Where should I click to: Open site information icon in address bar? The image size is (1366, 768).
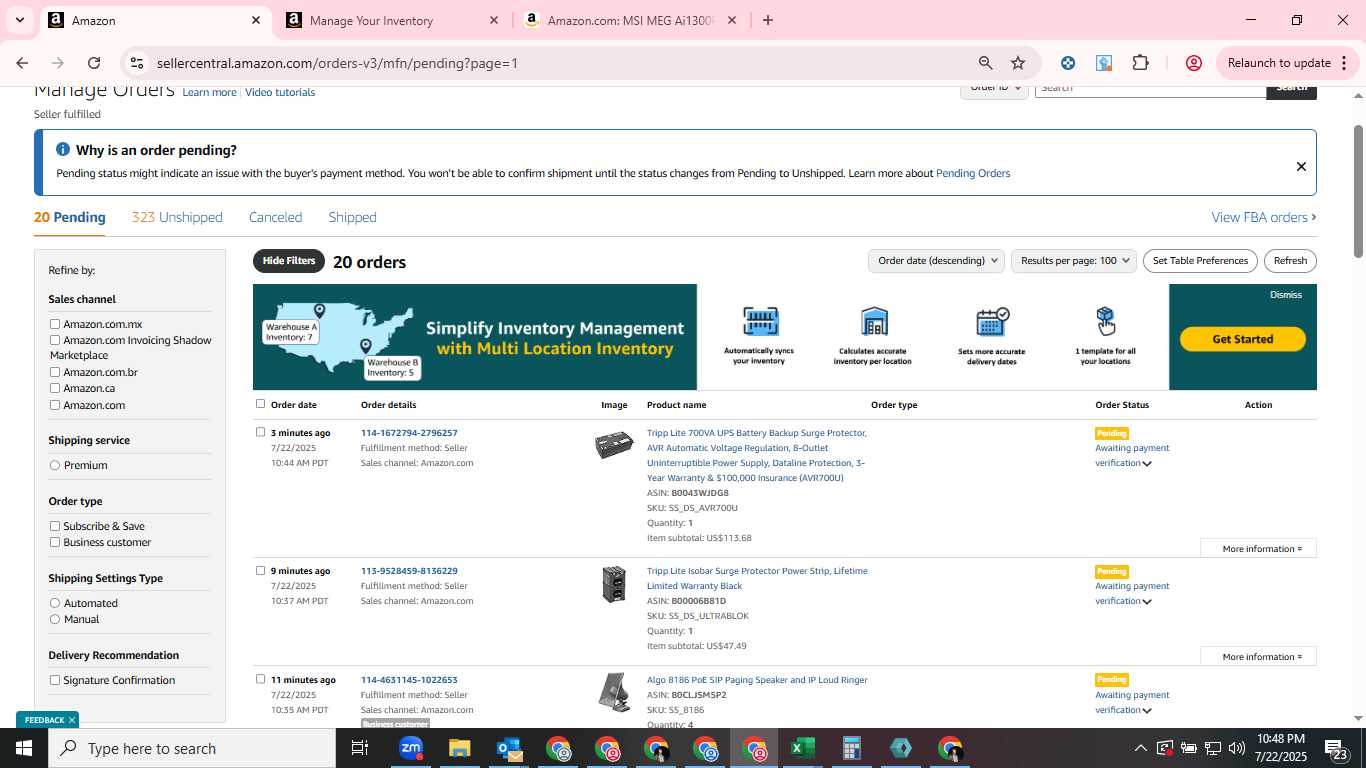137,63
